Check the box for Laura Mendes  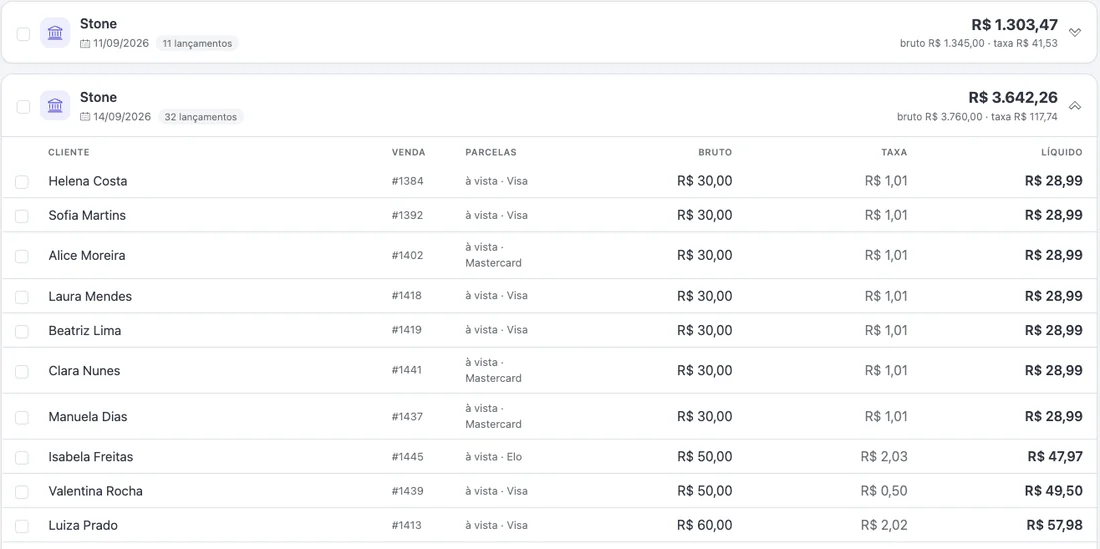22,297
